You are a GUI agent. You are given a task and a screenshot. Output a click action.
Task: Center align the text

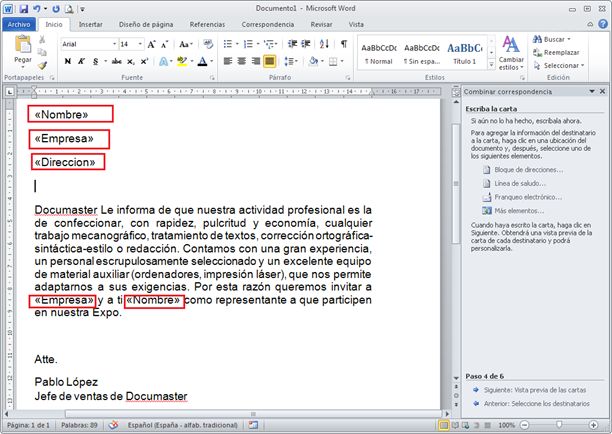242,61
